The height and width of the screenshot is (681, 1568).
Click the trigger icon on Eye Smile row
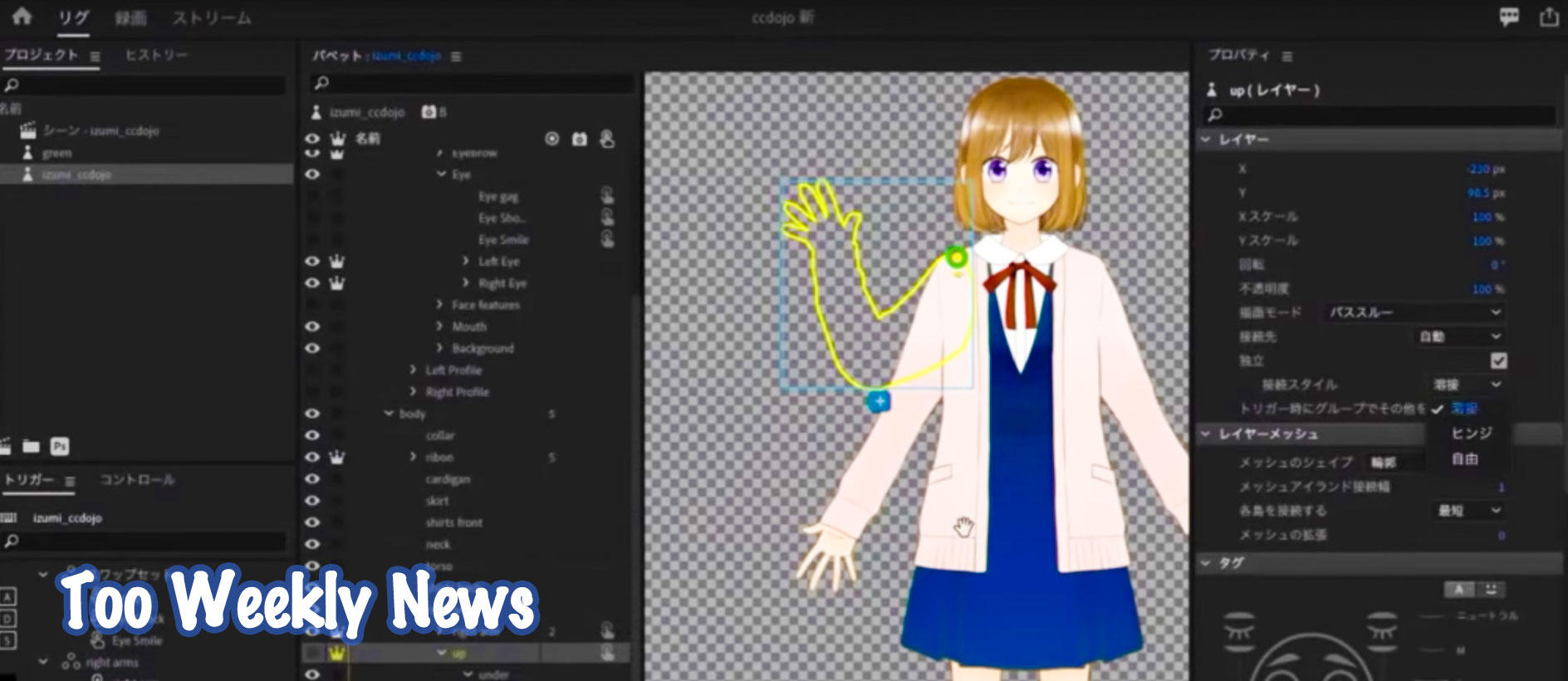(607, 239)
